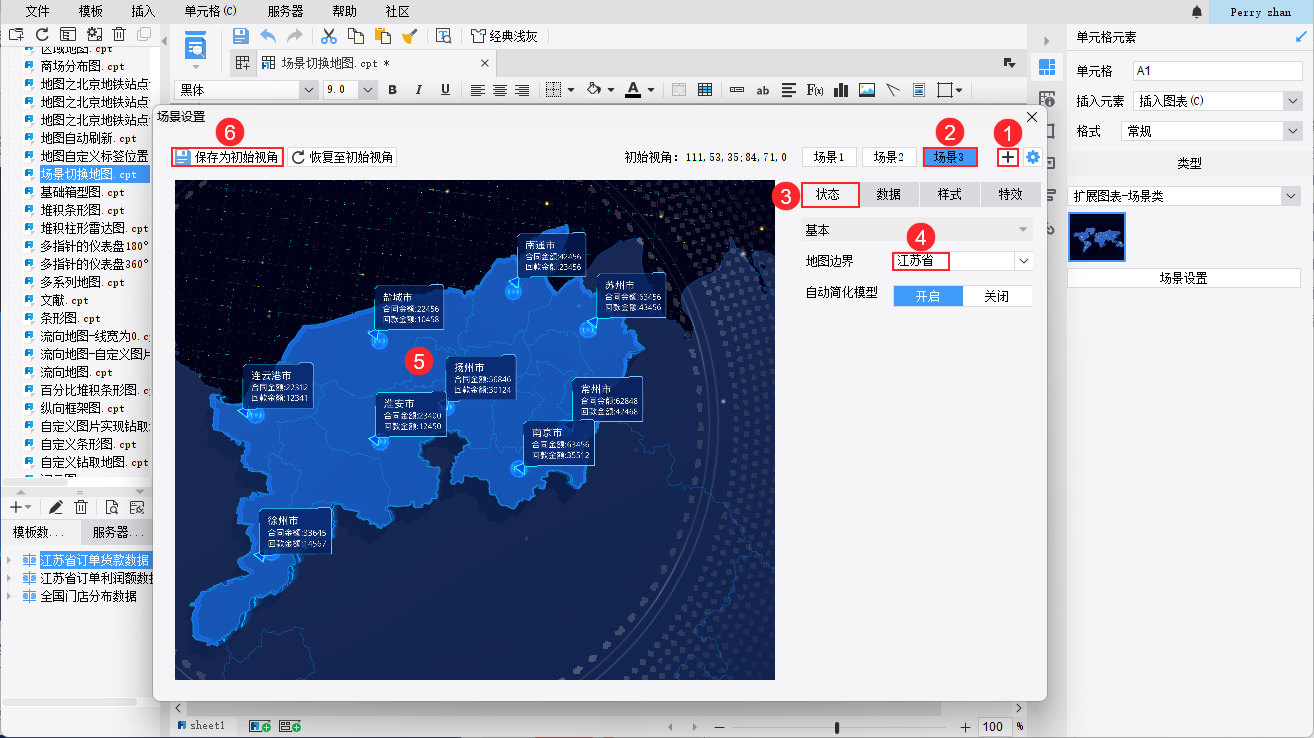
Task: Click the notification bell icon
Action: point(1197,12)
